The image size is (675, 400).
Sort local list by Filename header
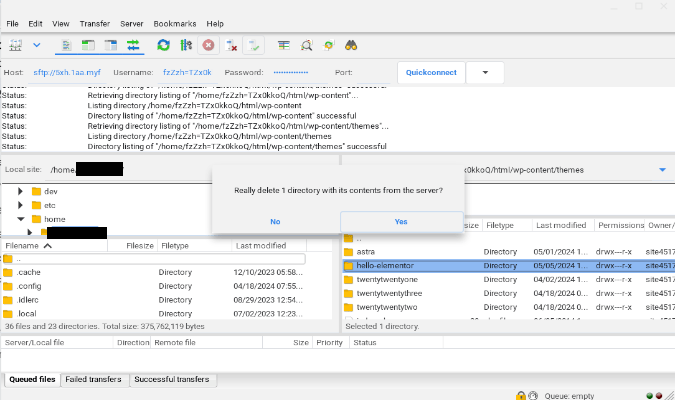pyautogui.click(x=54, y=246)
